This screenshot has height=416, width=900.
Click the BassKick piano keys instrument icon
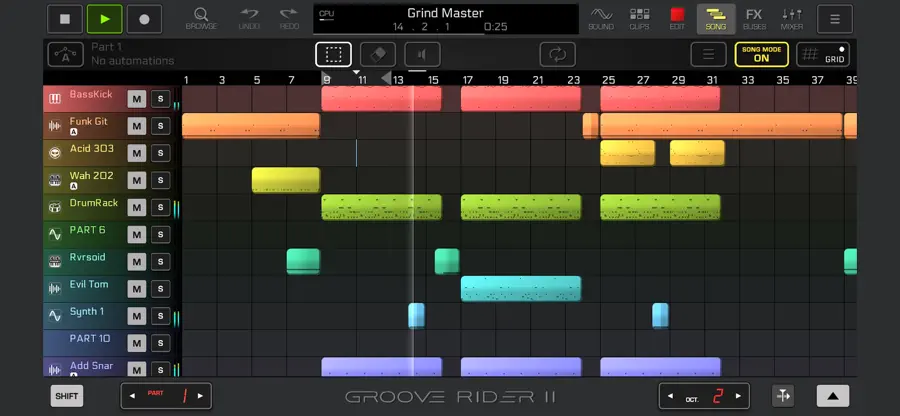coord(55,99)
